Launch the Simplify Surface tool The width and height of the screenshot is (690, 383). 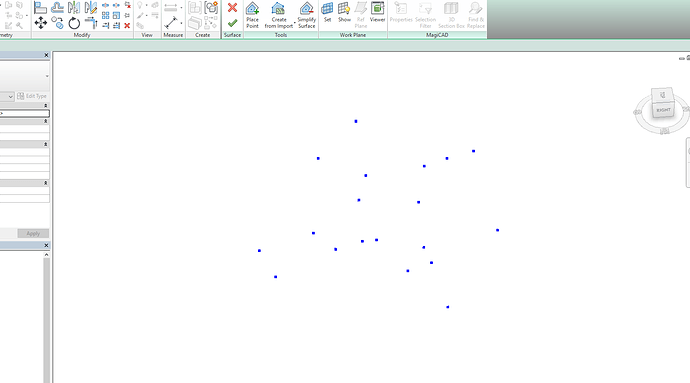tap(306, 15)
